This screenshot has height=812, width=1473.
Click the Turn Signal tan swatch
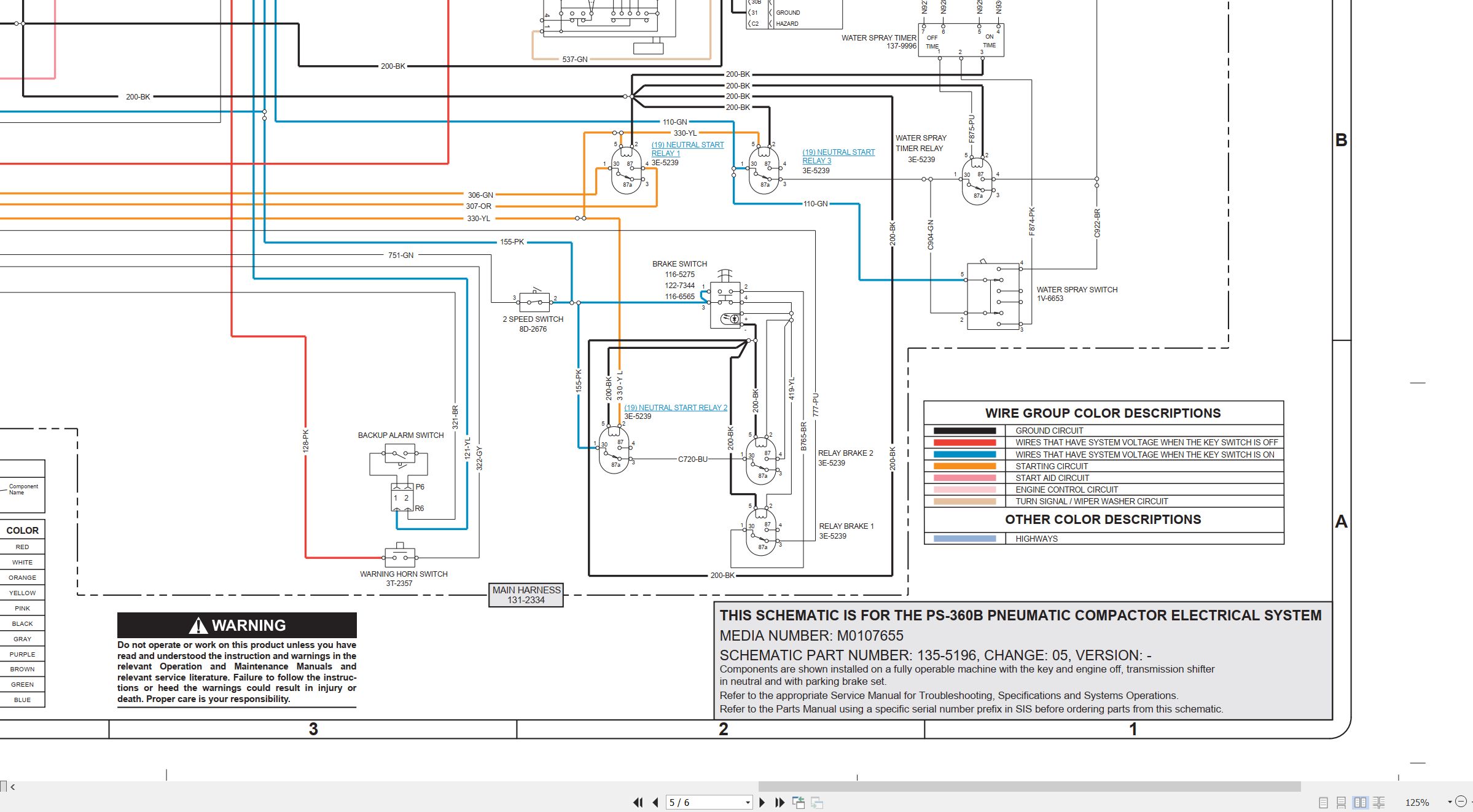(x=964, y=501)
